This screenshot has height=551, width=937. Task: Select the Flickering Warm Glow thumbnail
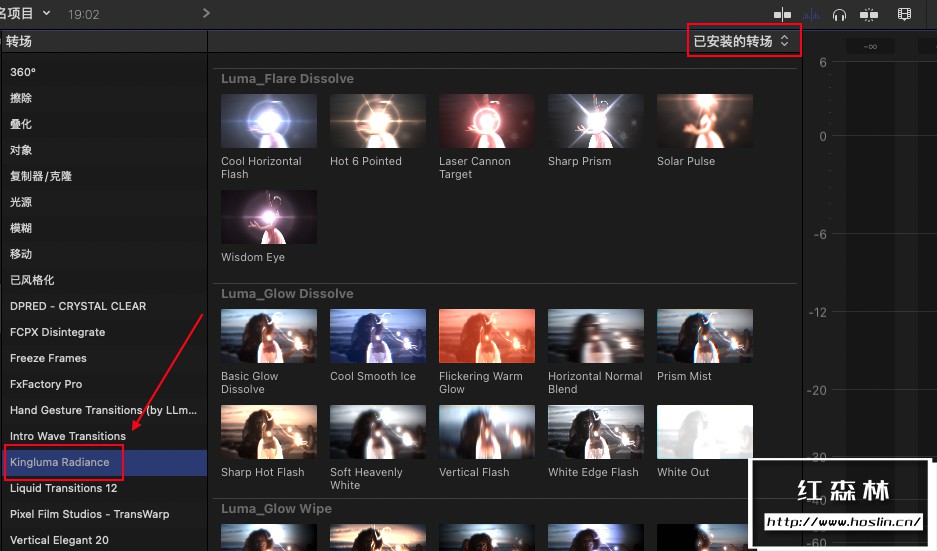click(x=487, y=336)
